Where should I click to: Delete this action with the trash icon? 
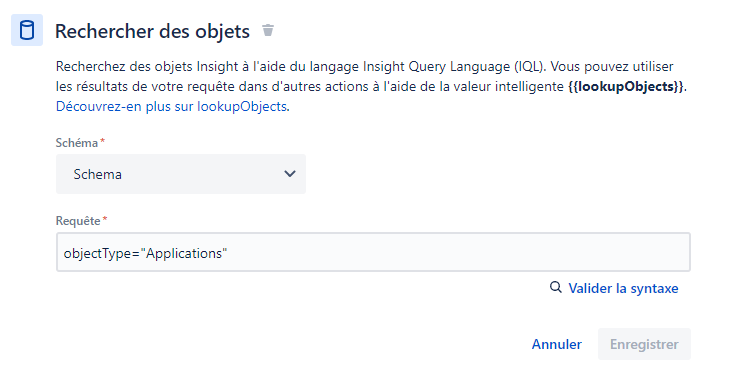click(268, 30)
